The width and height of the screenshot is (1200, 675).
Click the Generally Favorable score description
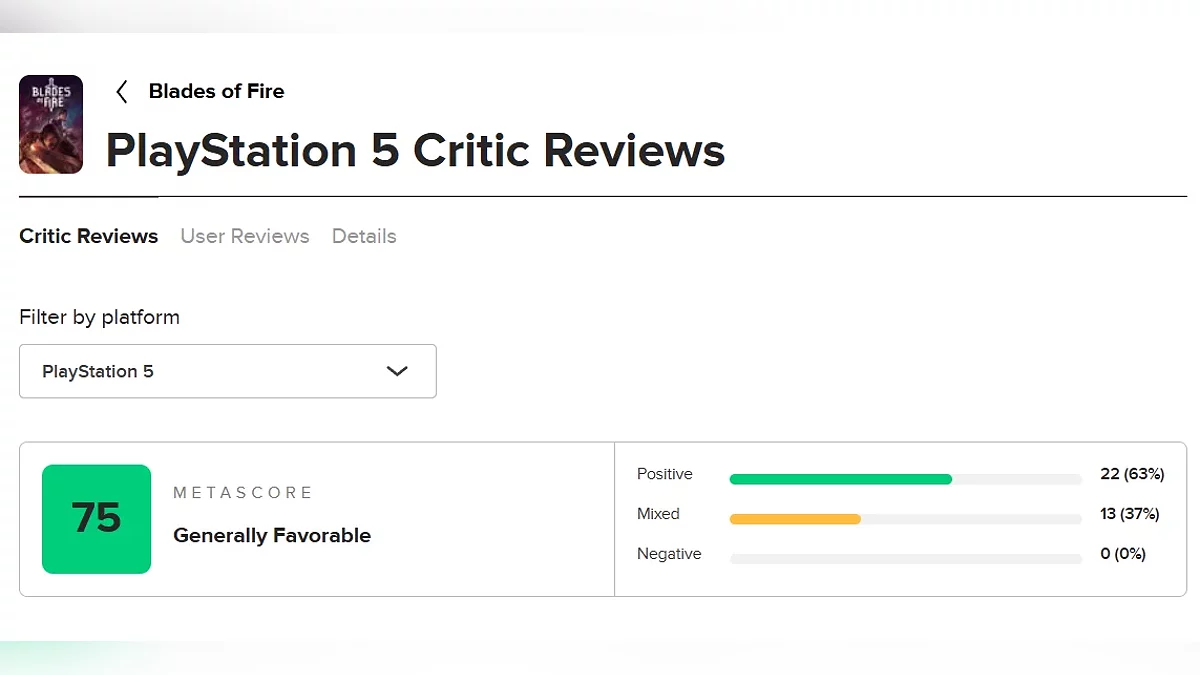(x=272, y=536)
